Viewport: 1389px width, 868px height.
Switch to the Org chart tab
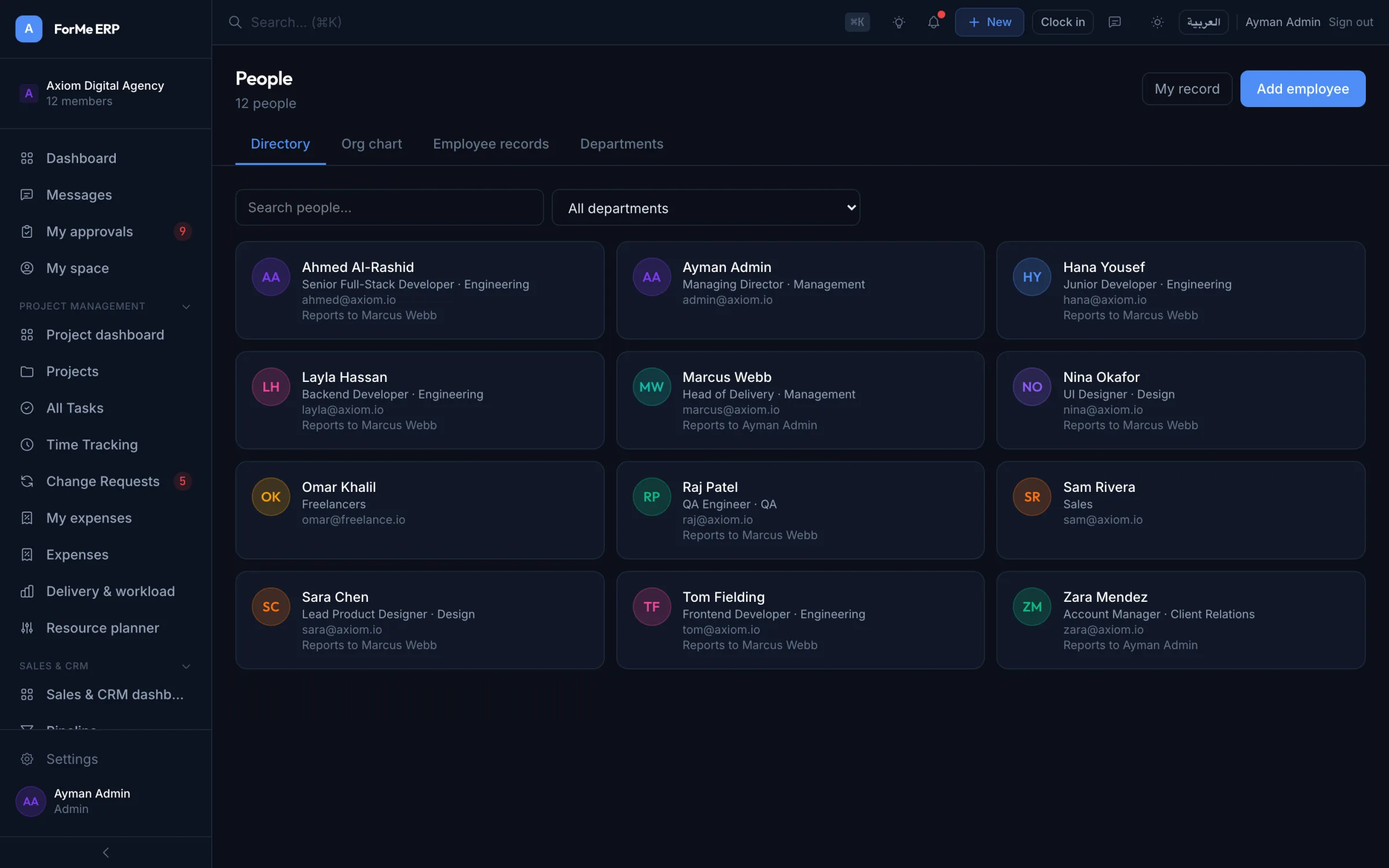pos(371,144)
